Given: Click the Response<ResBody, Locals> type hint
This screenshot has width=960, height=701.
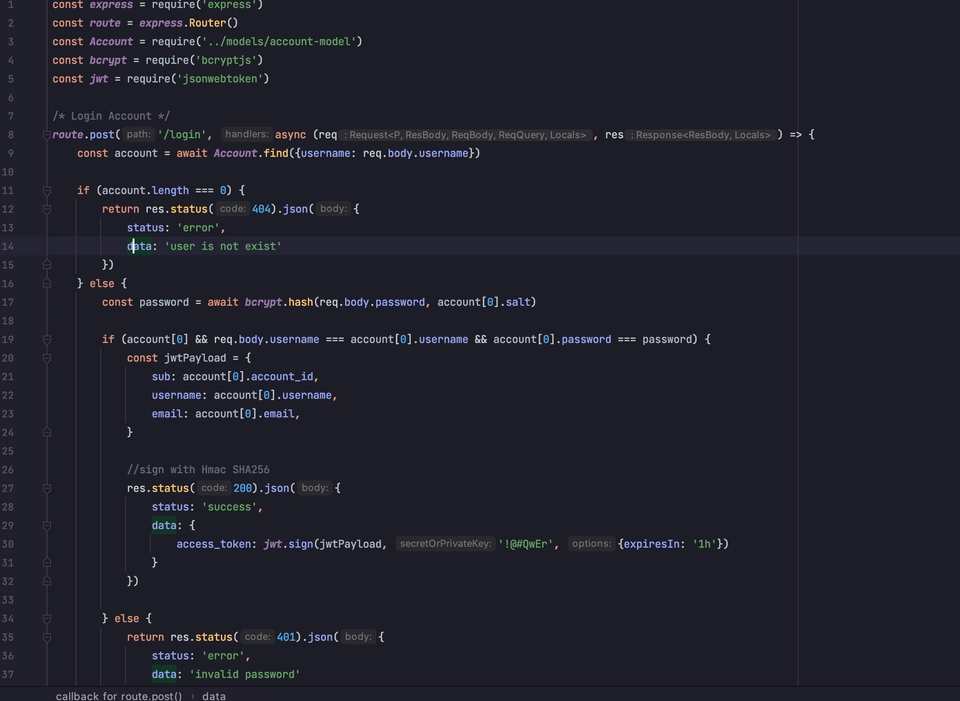Looking at the screenshot, I should [700, 135].
